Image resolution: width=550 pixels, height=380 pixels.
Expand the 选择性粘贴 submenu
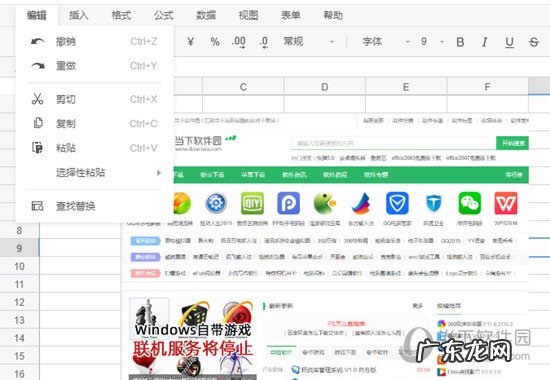coord(94,172)
